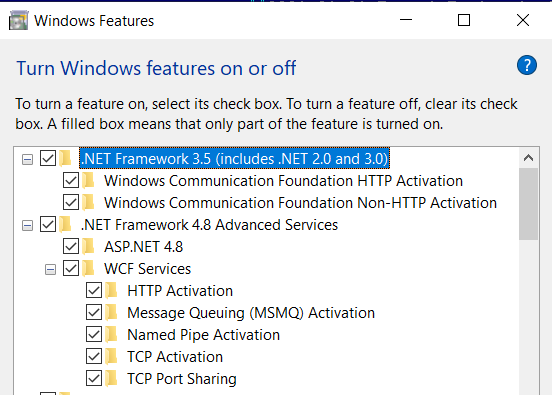The height and width of the screenshot is (395, 552).
Task: Select 'Windows Communication Foundation Non-HTTP Activation' text
Action: point(300,203)
